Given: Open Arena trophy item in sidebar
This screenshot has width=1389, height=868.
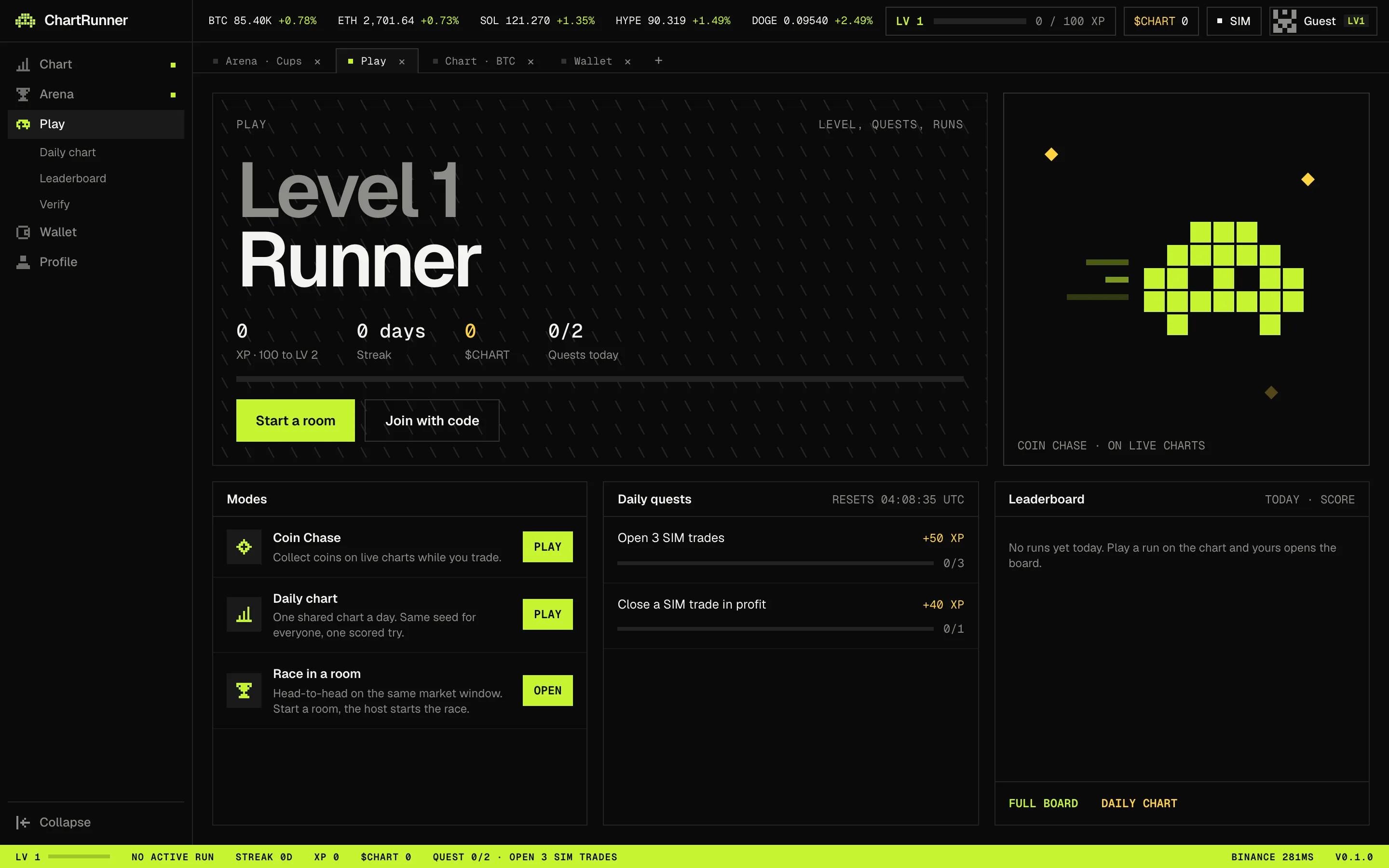Looking at the screenshot, I should point(96,94).
